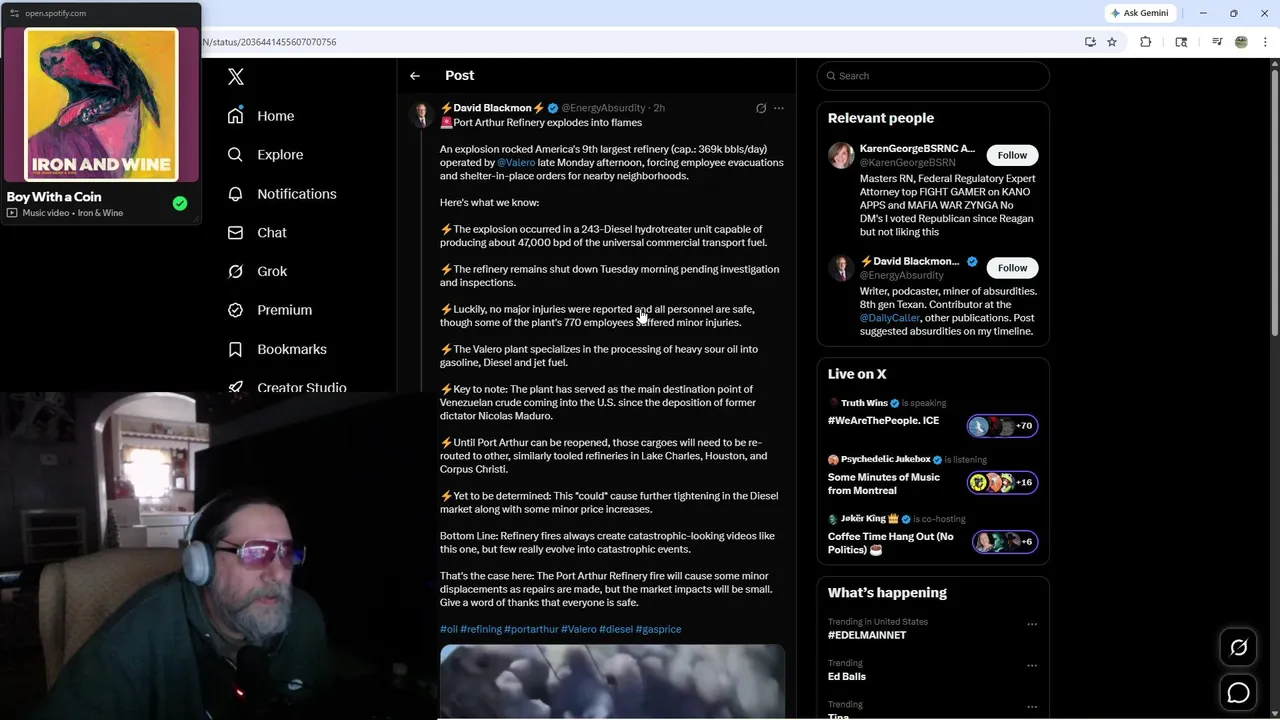Viewport: 1280px width, 720px height.
Task: Play the refinery video in the post
Action: pyautogui.click(x=612, y=682)
